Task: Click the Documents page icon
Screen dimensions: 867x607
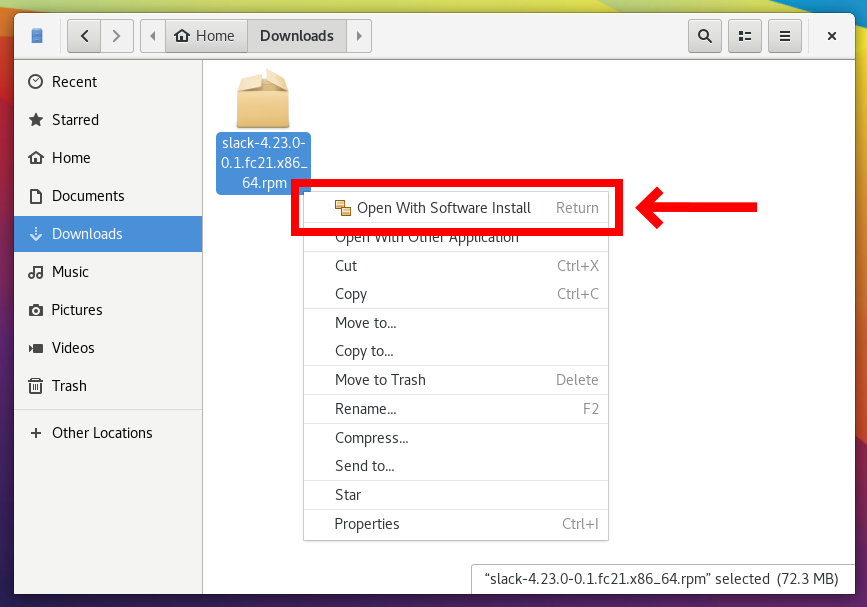Action: [x=35, y=196]
